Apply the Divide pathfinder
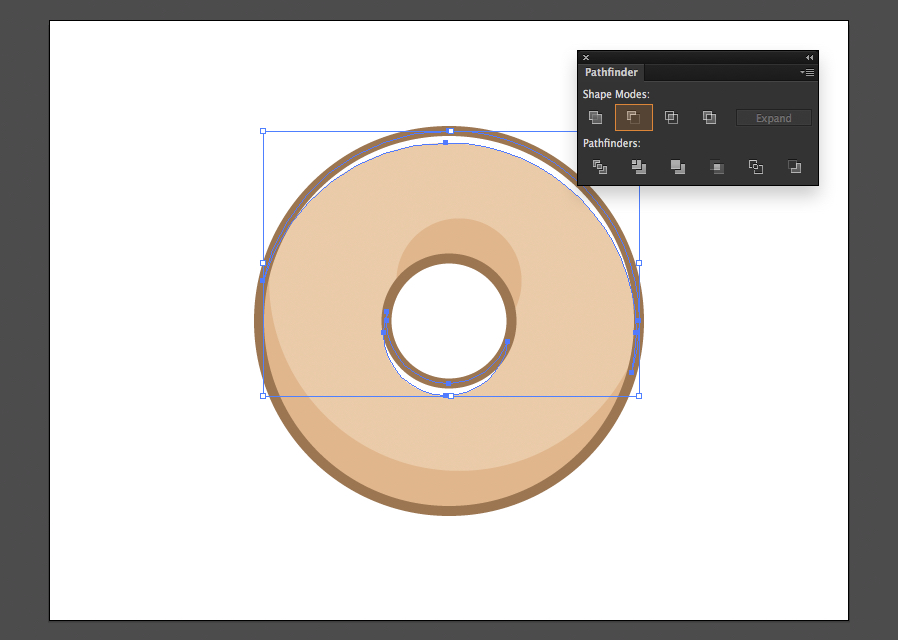The width and height of the screenshot is (898, 640). pos(600,167)
